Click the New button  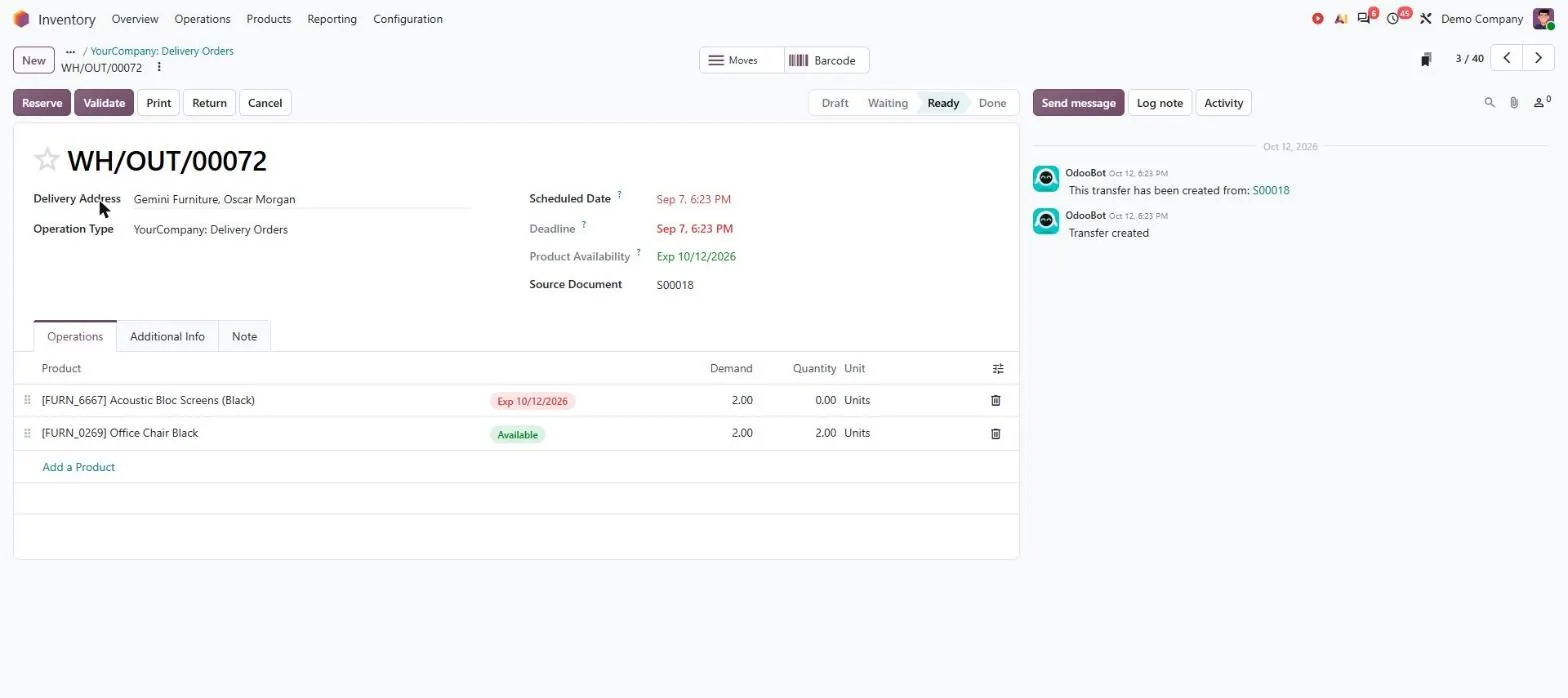[x=34, y=60]
